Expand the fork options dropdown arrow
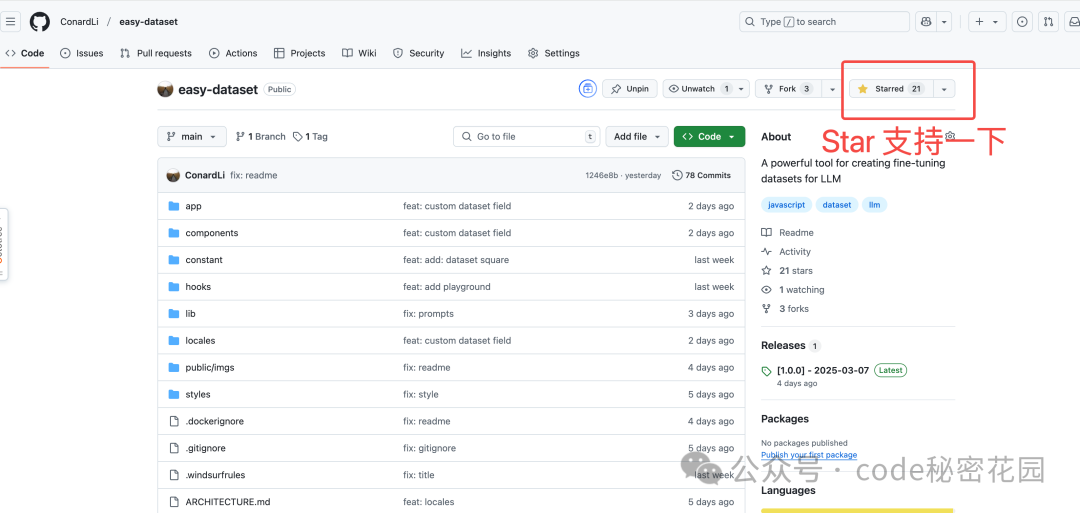The image size is (1080, 513). [832, 89]
